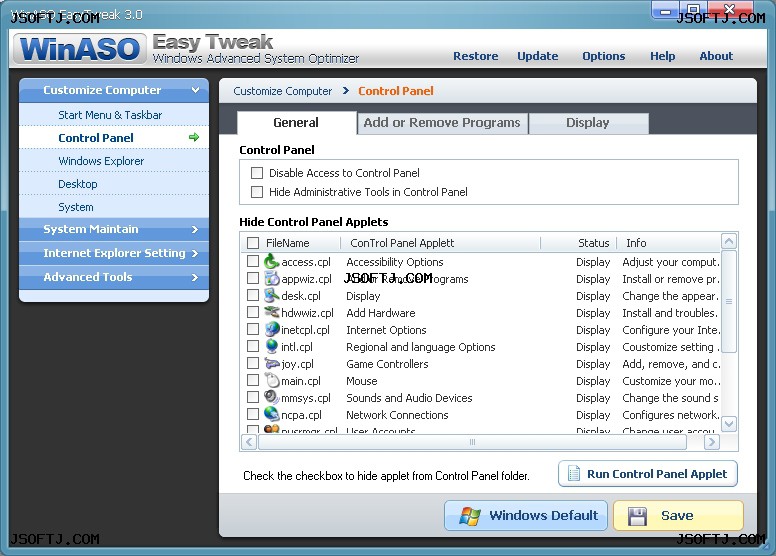
Task: Click the WinASO logo
Action: pos(80,49)
